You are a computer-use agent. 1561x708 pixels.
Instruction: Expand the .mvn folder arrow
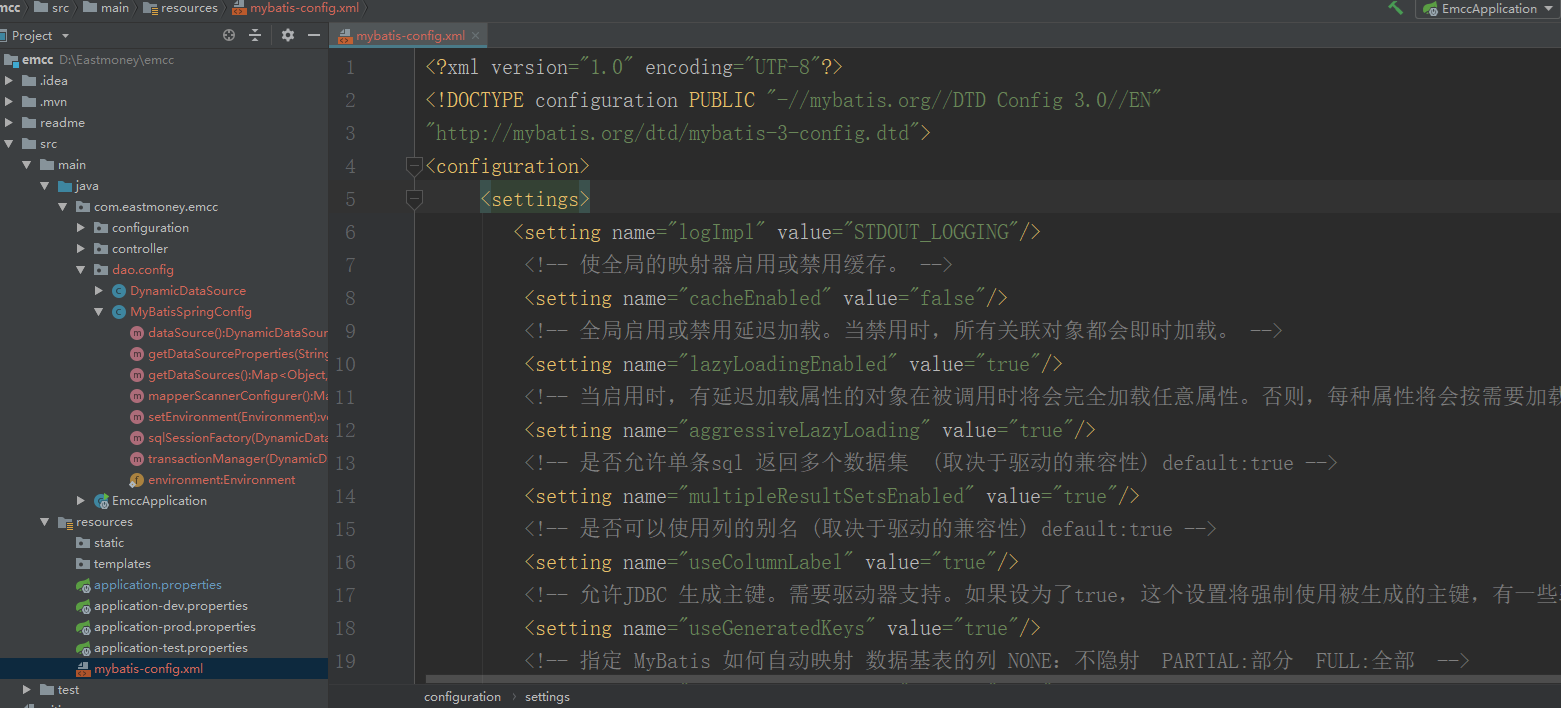[8, 102]
